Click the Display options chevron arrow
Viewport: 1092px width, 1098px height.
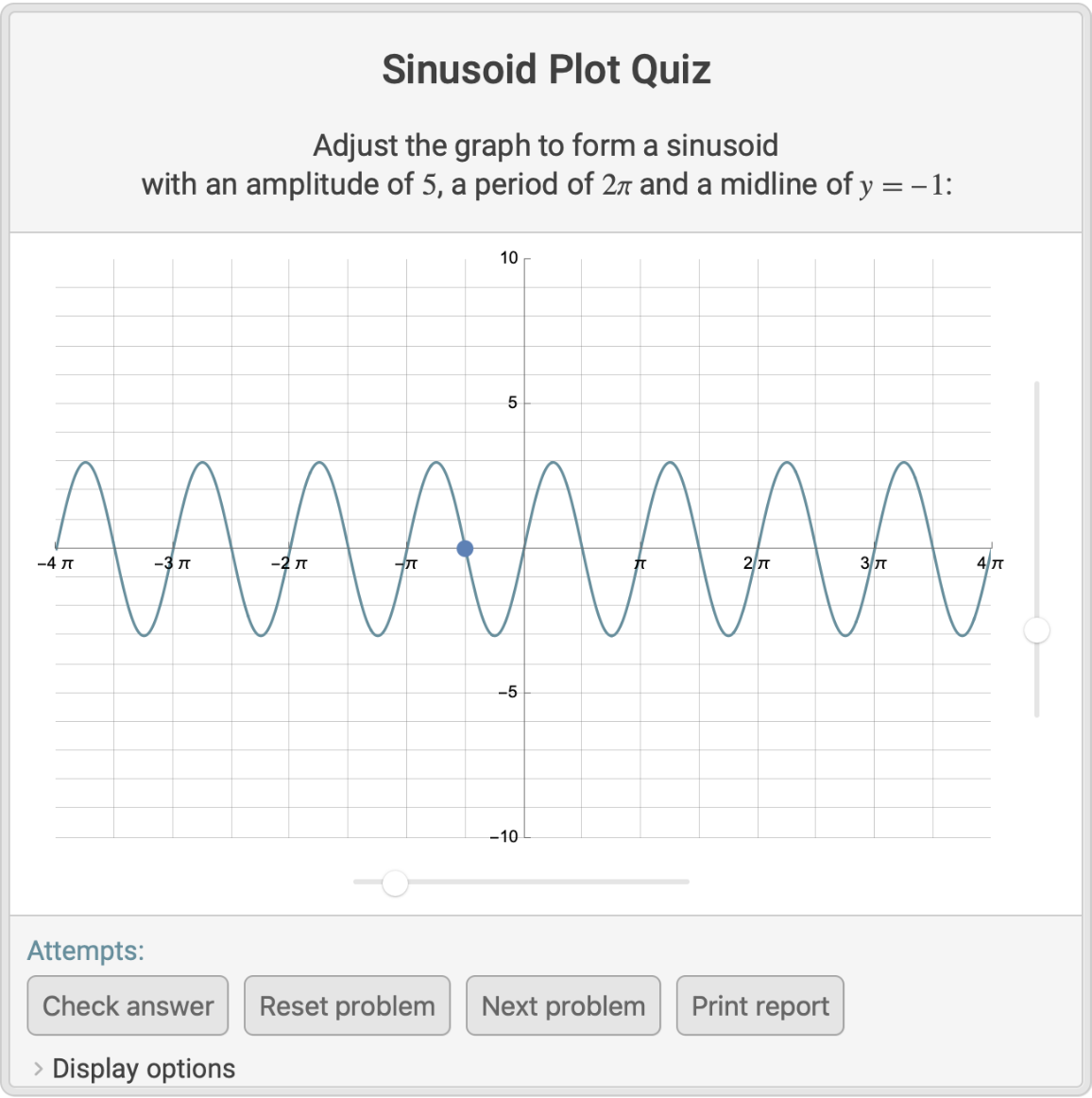[38, 1069]
